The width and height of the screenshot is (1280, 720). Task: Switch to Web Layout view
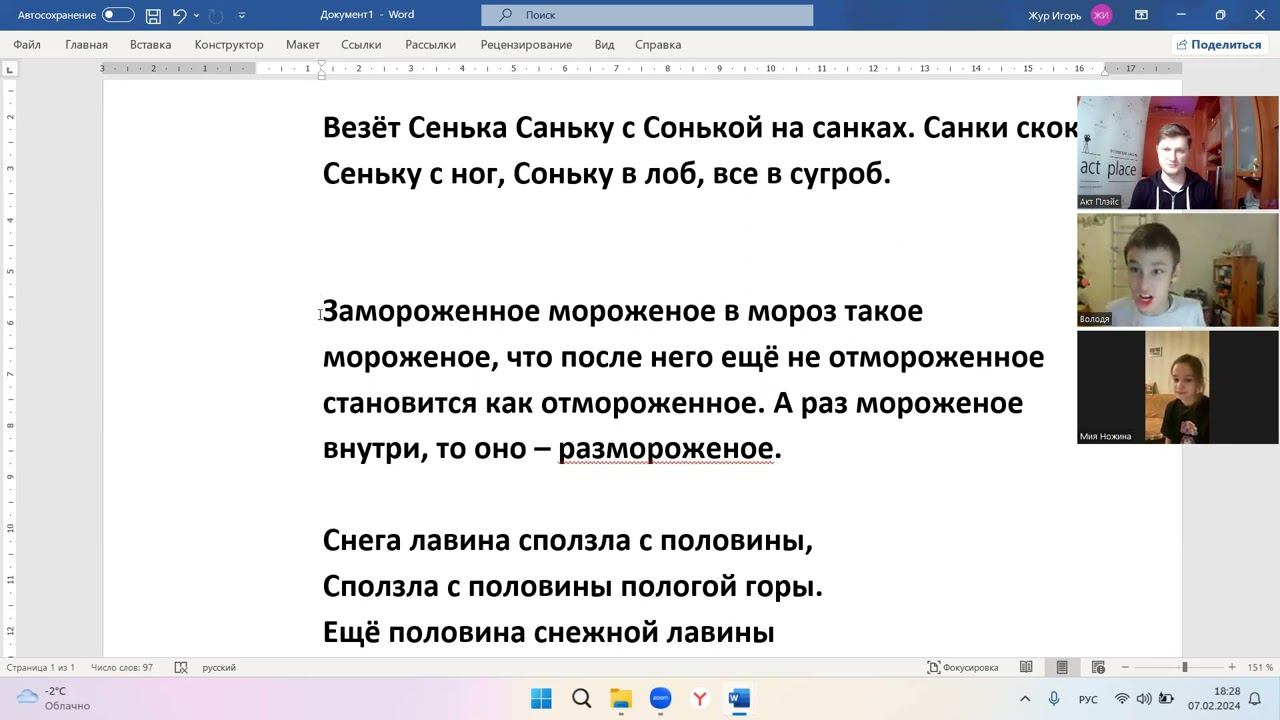pos(1098,667)
